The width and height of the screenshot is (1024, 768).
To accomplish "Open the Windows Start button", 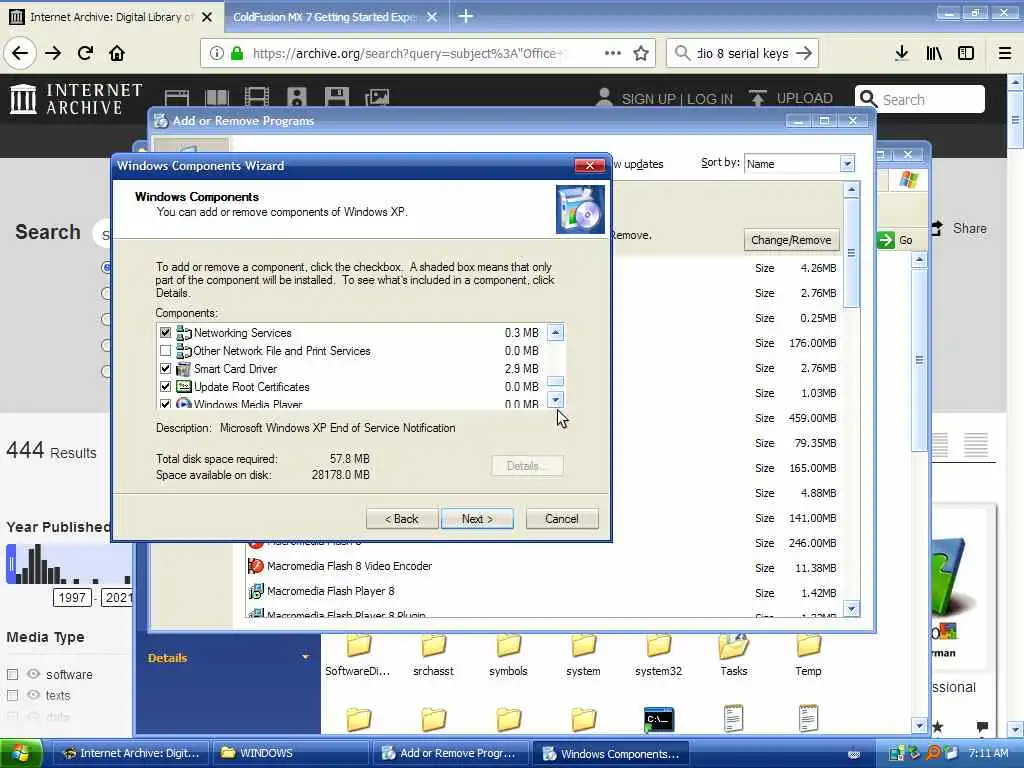I will 21,753.
